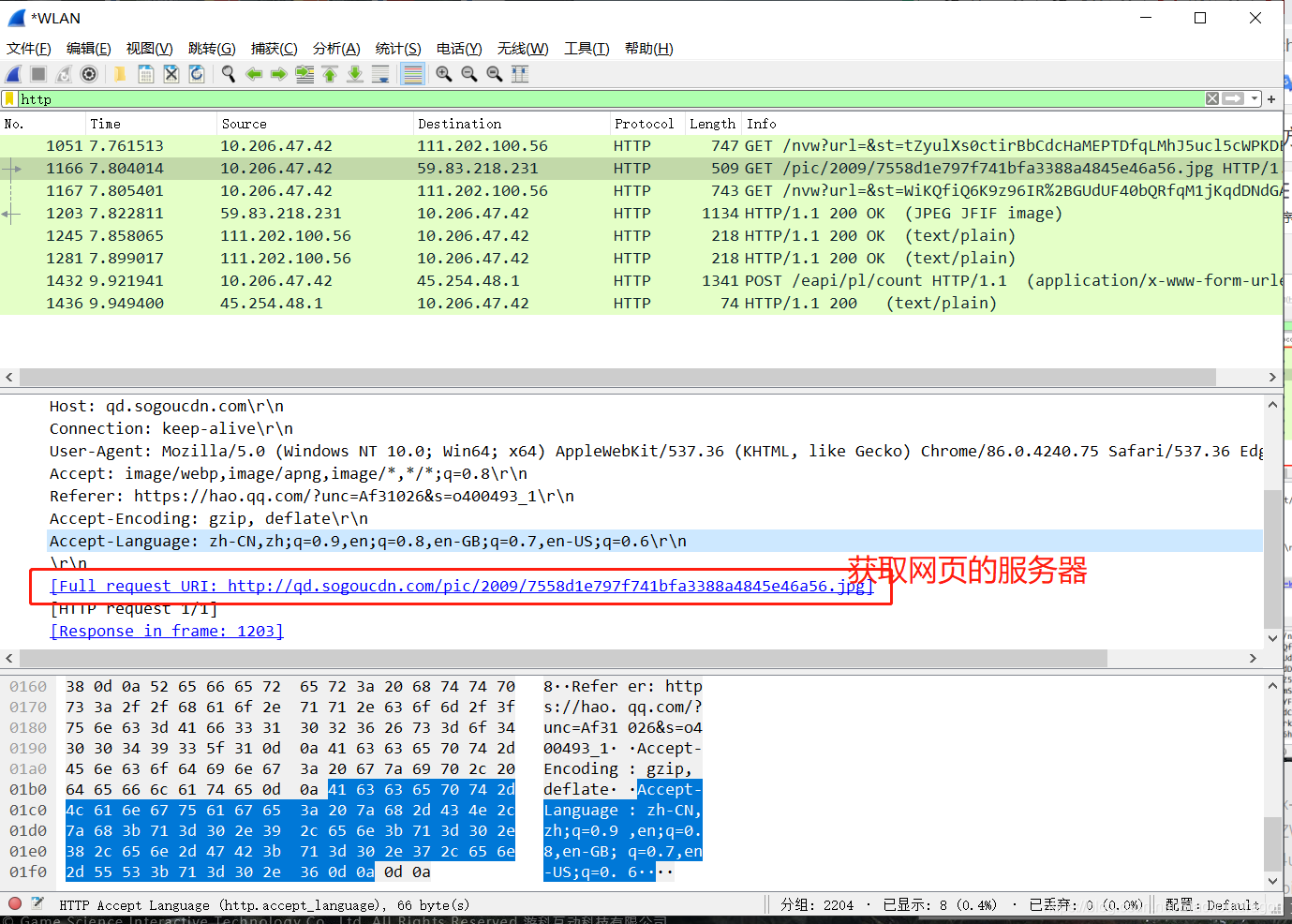The image size is (1292, 924).
Task: Open the 电话(Y) menu
Action: click(x=459, y=49)
